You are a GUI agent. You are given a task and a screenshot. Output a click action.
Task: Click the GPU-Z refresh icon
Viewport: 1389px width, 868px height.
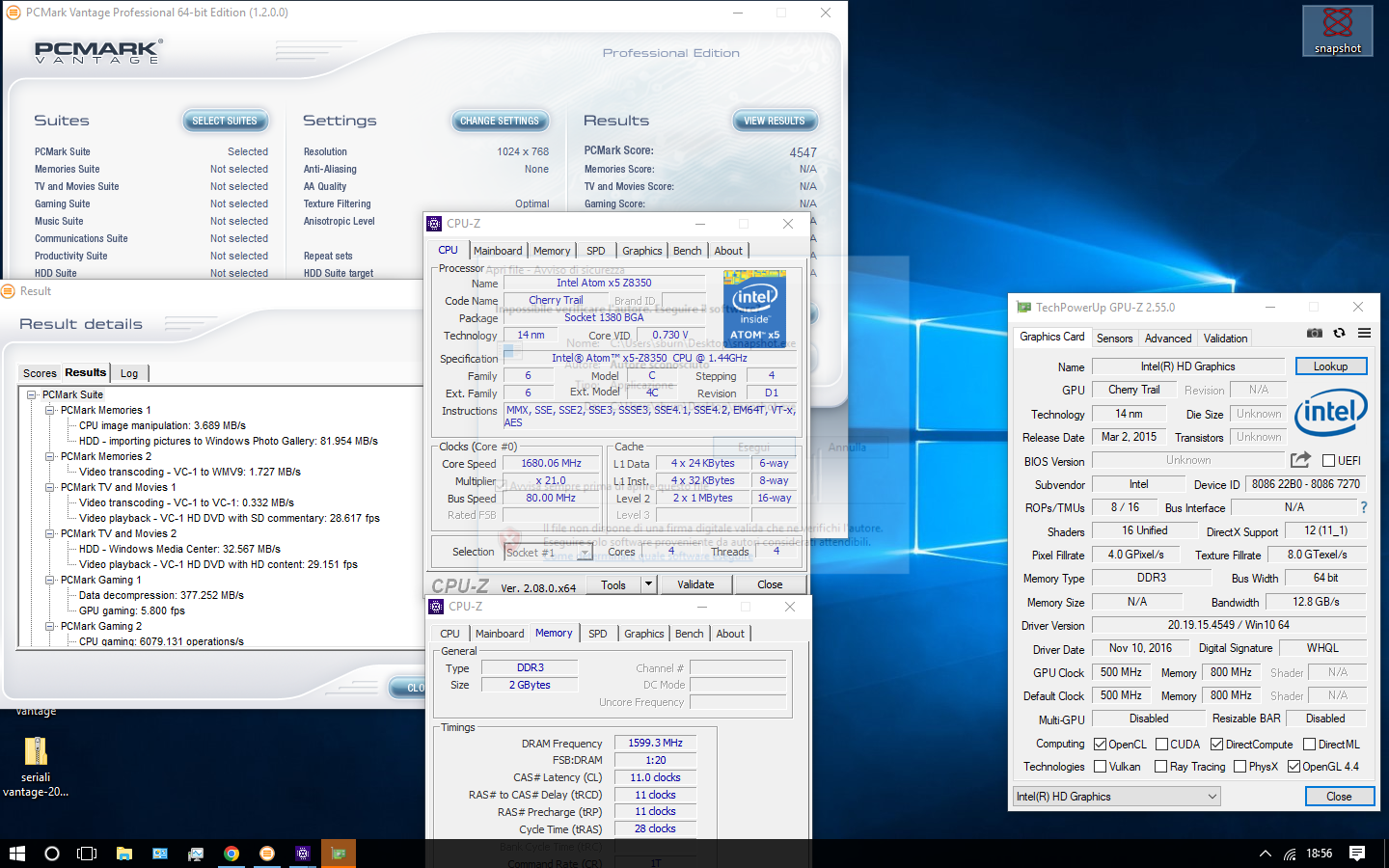point(1339,333)
